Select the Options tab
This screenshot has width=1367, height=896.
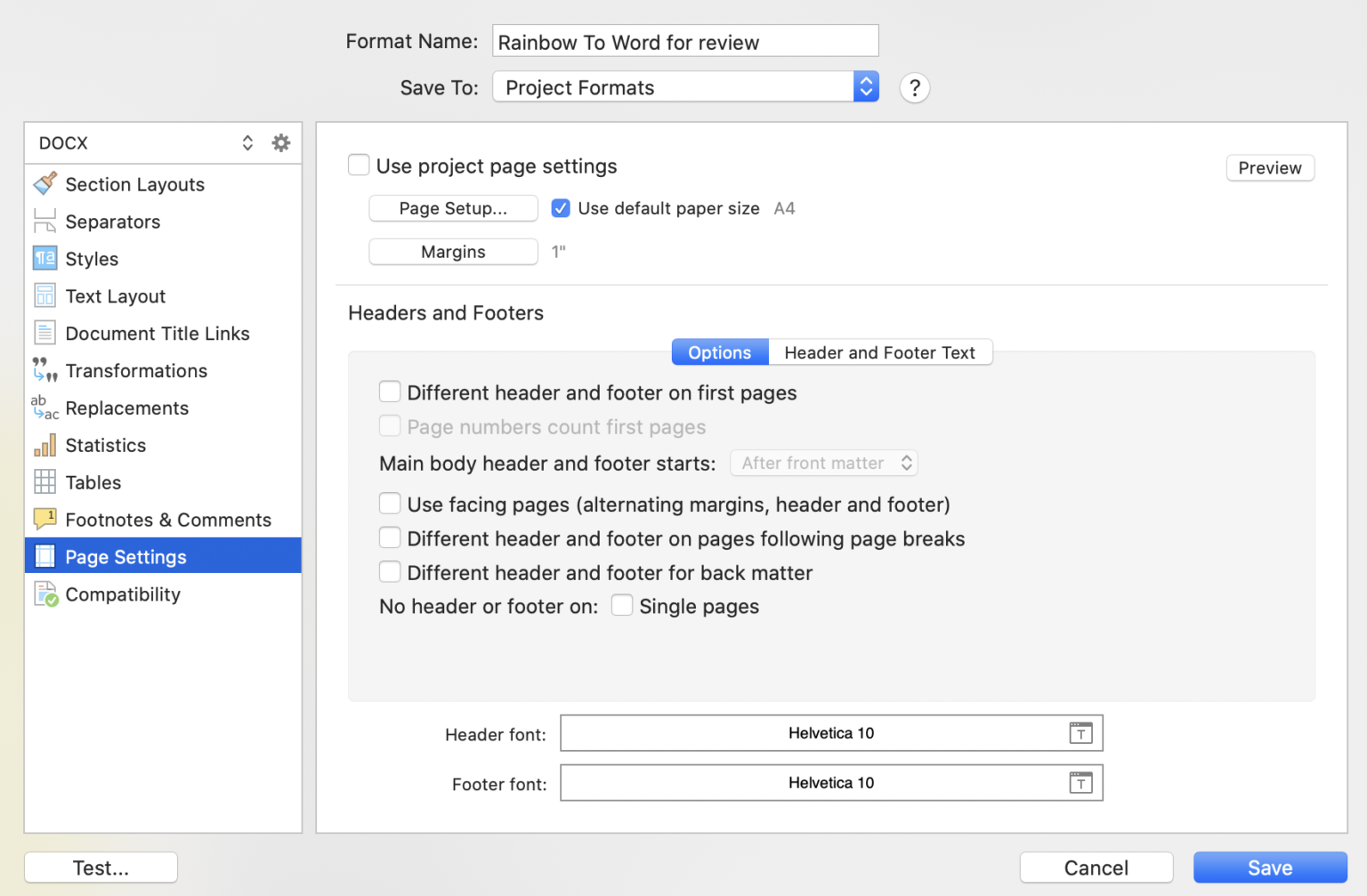pyautogui.click(x=719, y=351)
